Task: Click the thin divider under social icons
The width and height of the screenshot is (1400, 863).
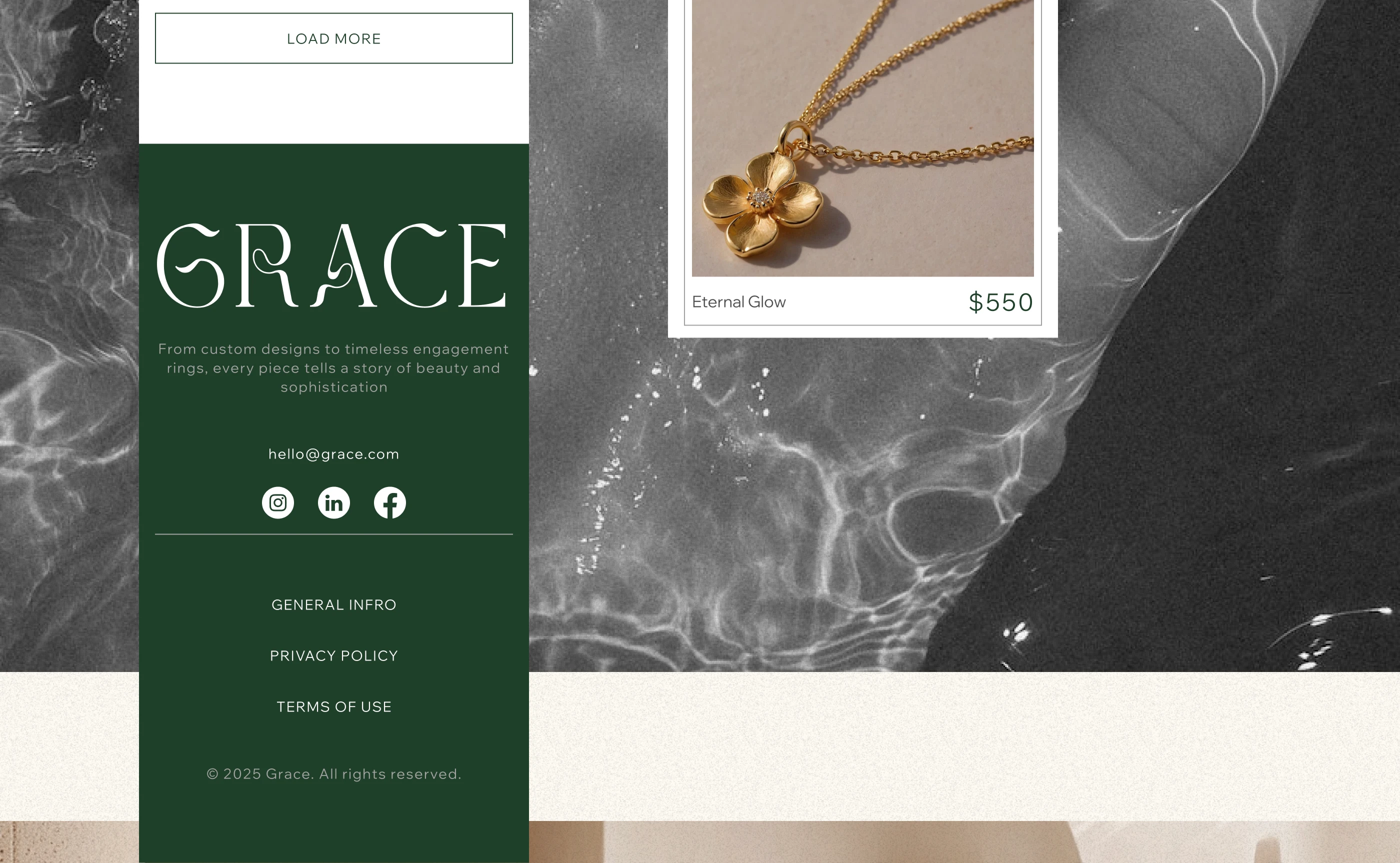Action: coord(334,534)
